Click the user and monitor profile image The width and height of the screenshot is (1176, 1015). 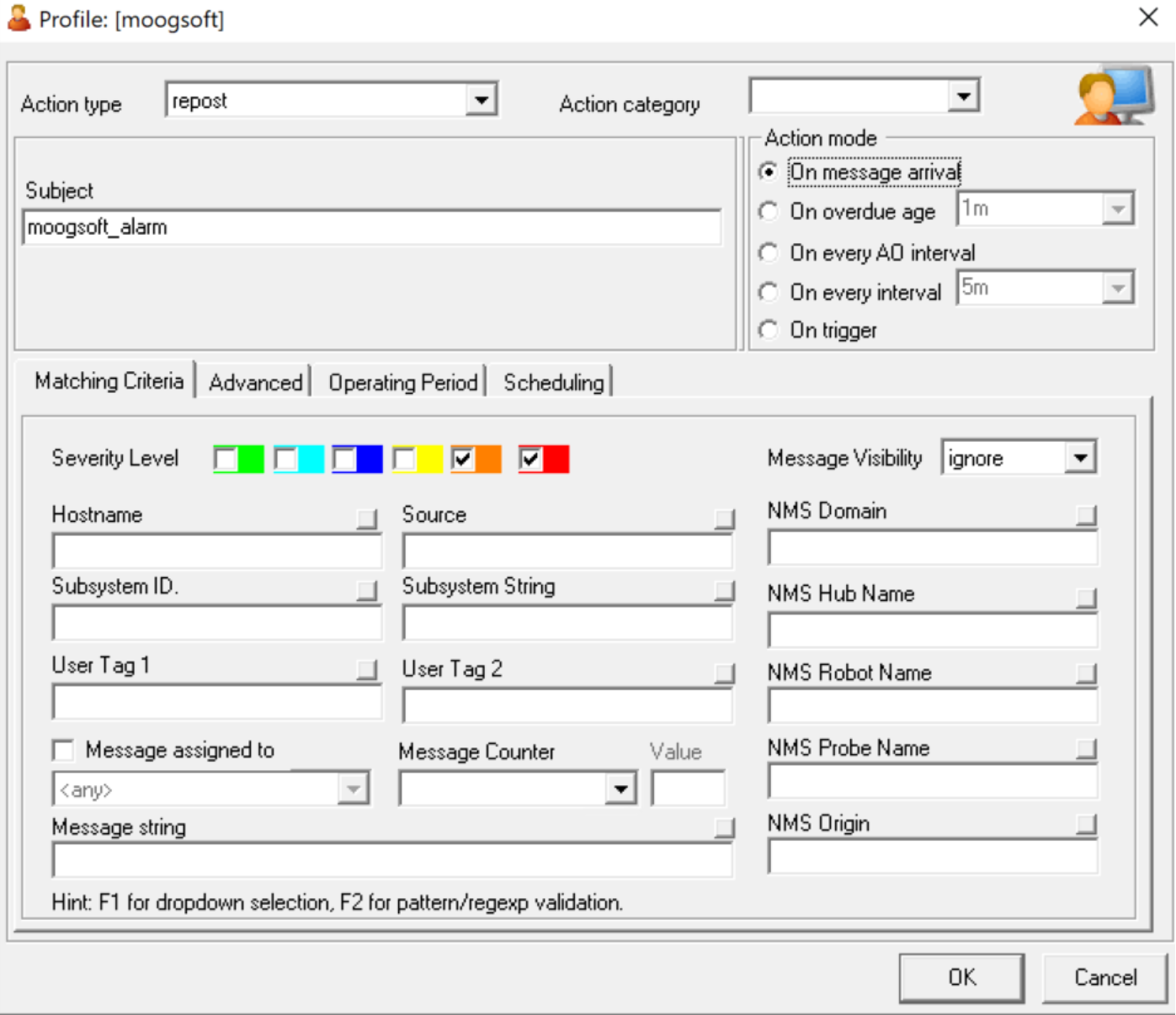click(x=1114, y=95)
